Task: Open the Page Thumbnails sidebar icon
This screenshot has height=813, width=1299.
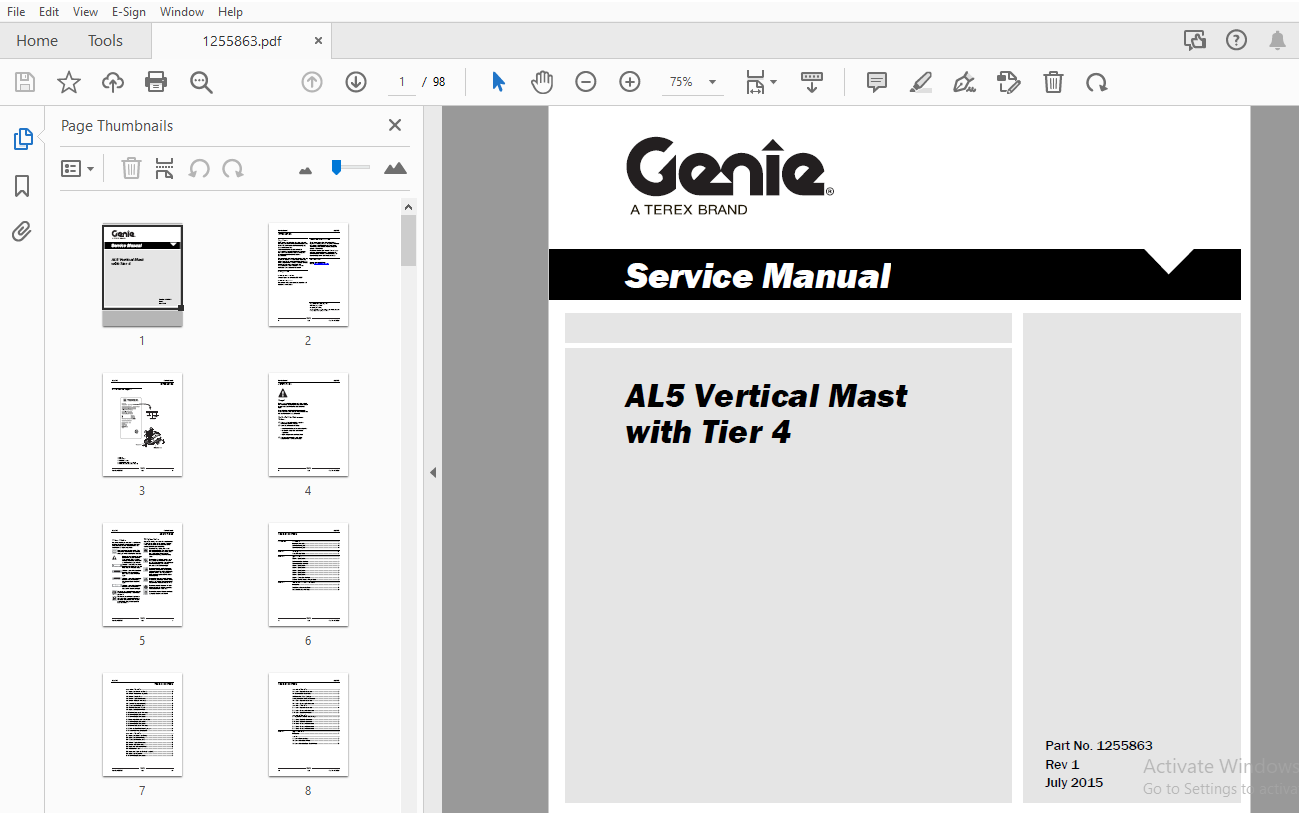Action: (x=22, y=139)
